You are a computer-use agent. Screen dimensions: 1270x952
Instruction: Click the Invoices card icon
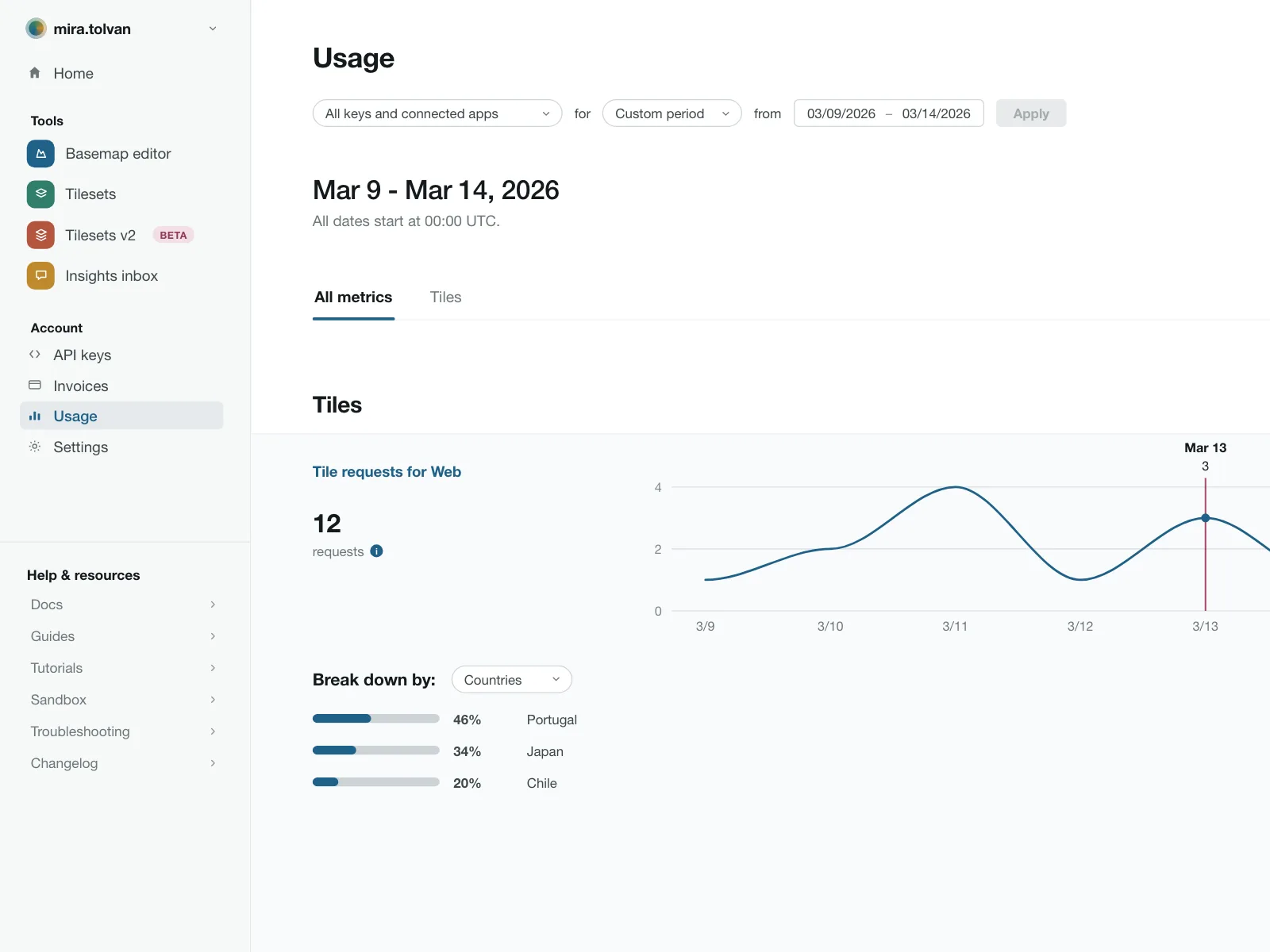click(35, 386)
